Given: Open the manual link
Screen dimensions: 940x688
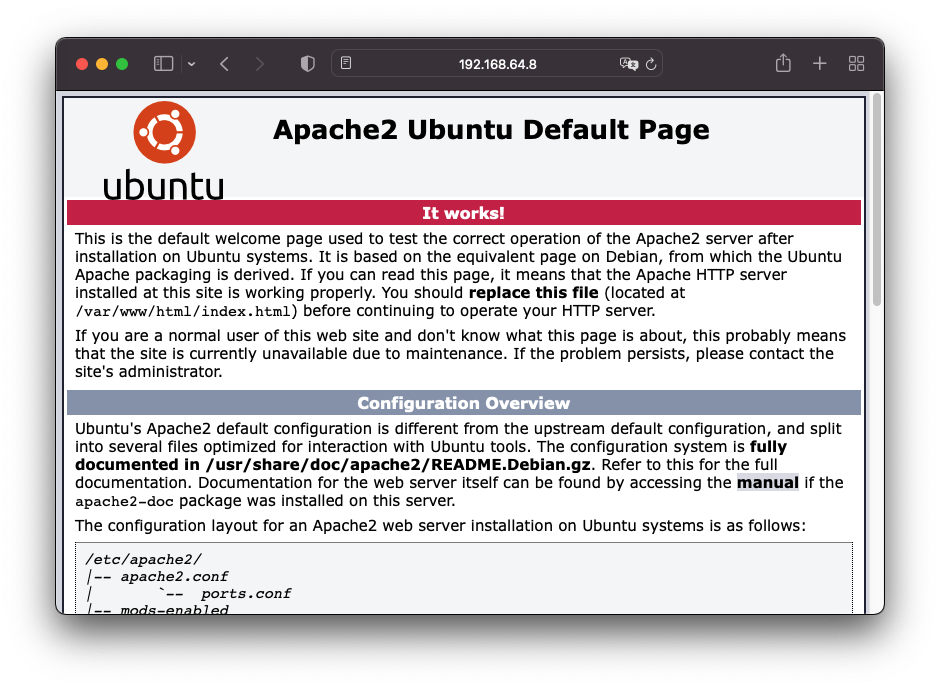Looking at the screenshot, I should pyautogui.click(x=767, y=482).
